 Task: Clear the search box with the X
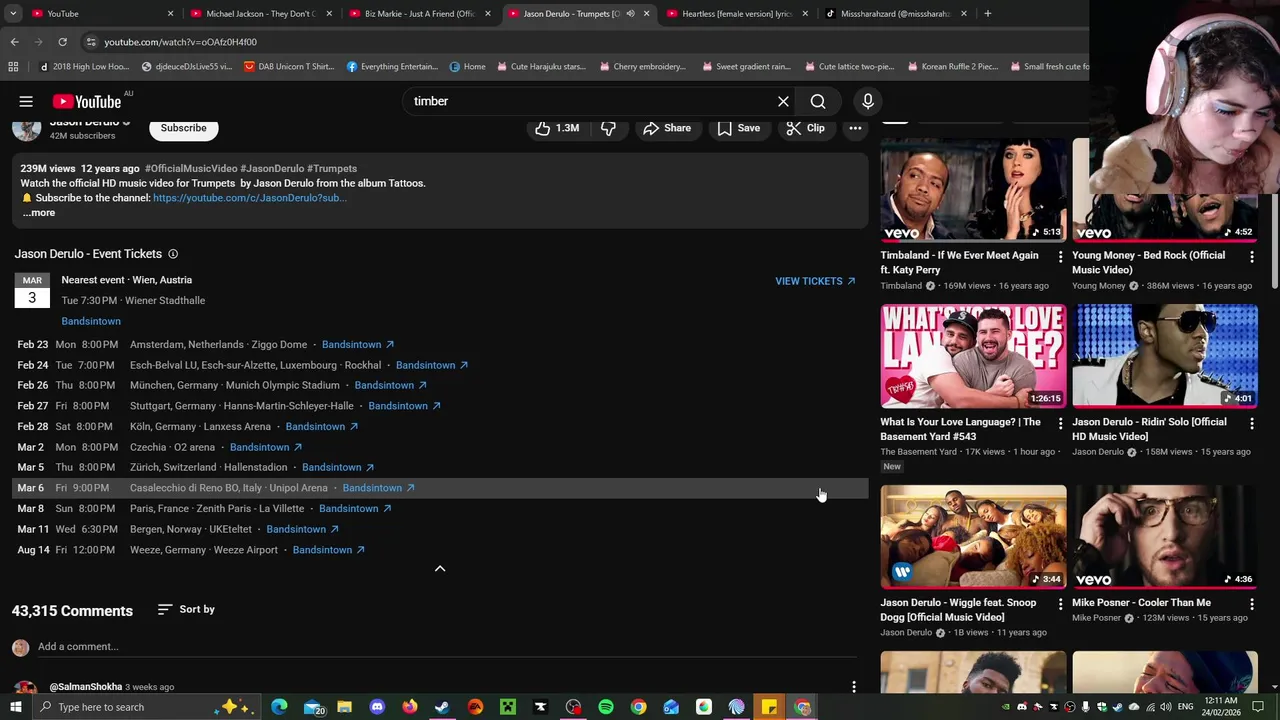point(783,101)
